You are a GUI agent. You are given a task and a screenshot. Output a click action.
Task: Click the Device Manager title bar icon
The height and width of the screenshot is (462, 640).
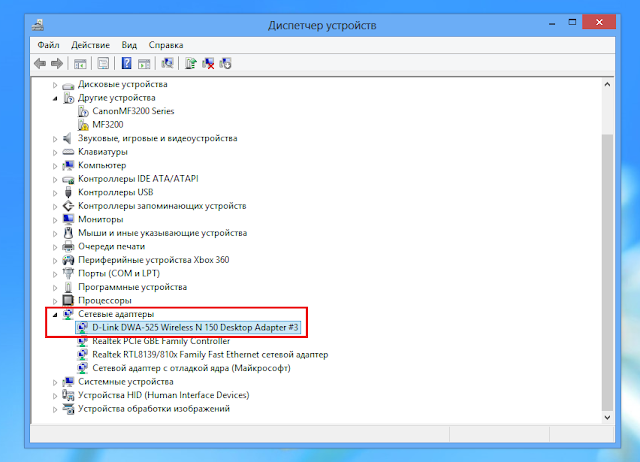38,25
